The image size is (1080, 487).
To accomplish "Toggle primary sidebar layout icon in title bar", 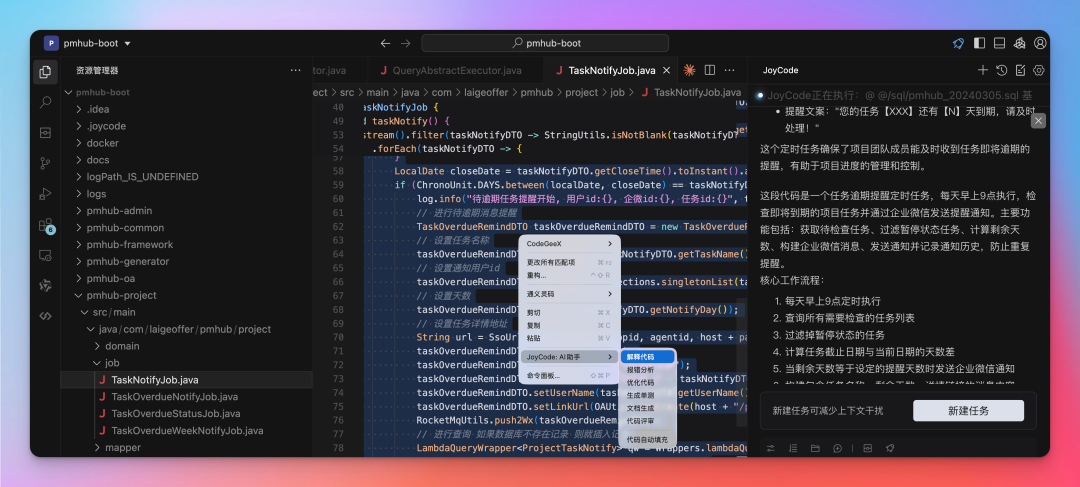I will 978,43.
